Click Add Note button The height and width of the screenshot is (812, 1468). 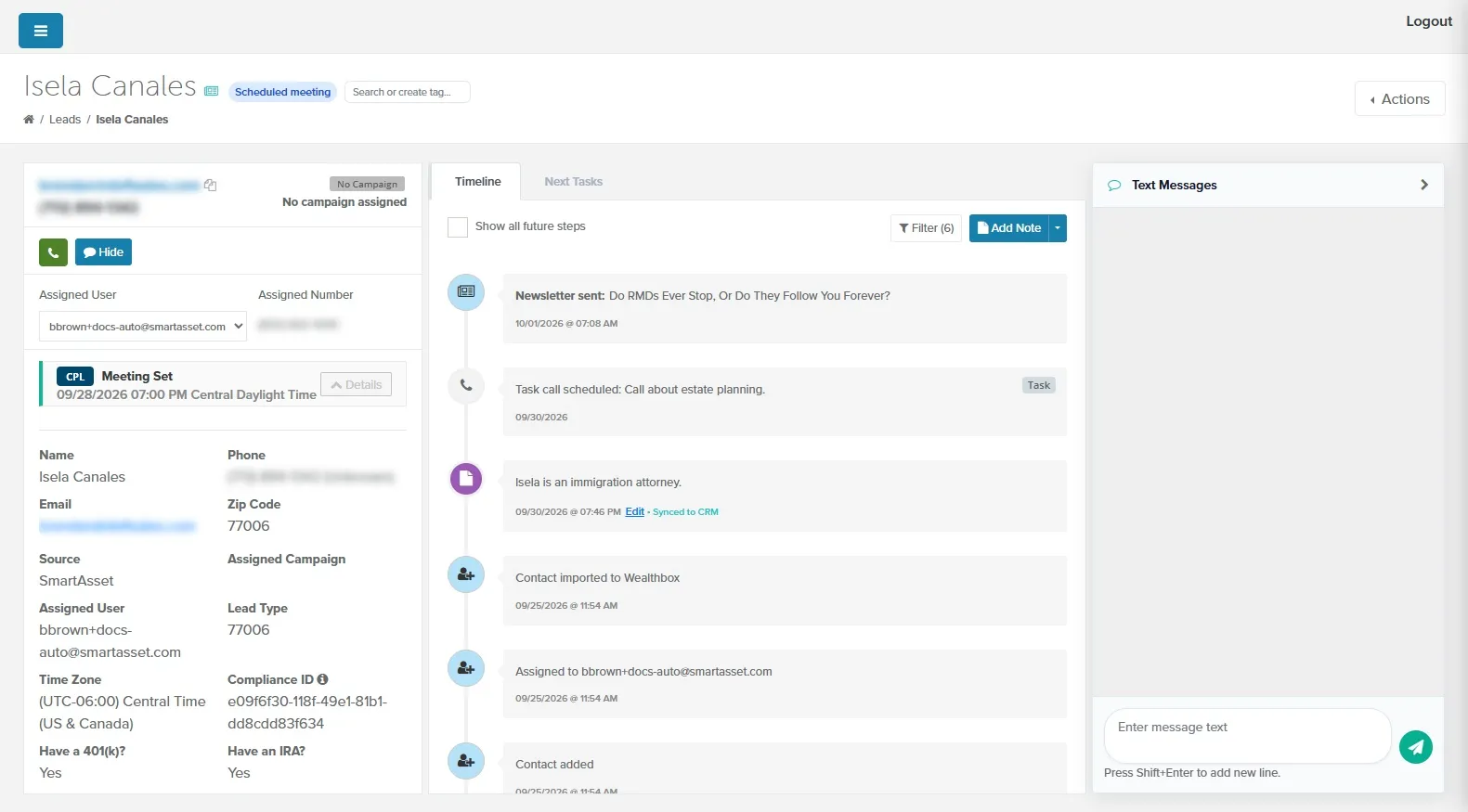[1009, 228]
